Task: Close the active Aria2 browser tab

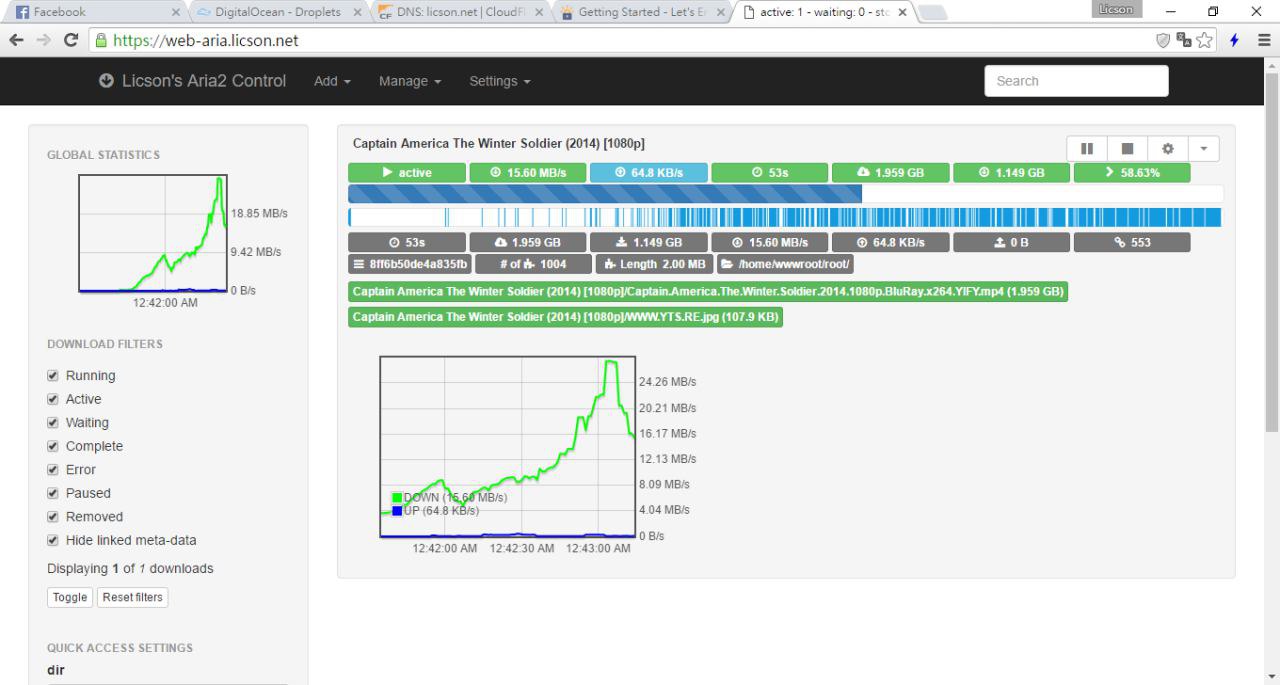Action: (902, 13)
